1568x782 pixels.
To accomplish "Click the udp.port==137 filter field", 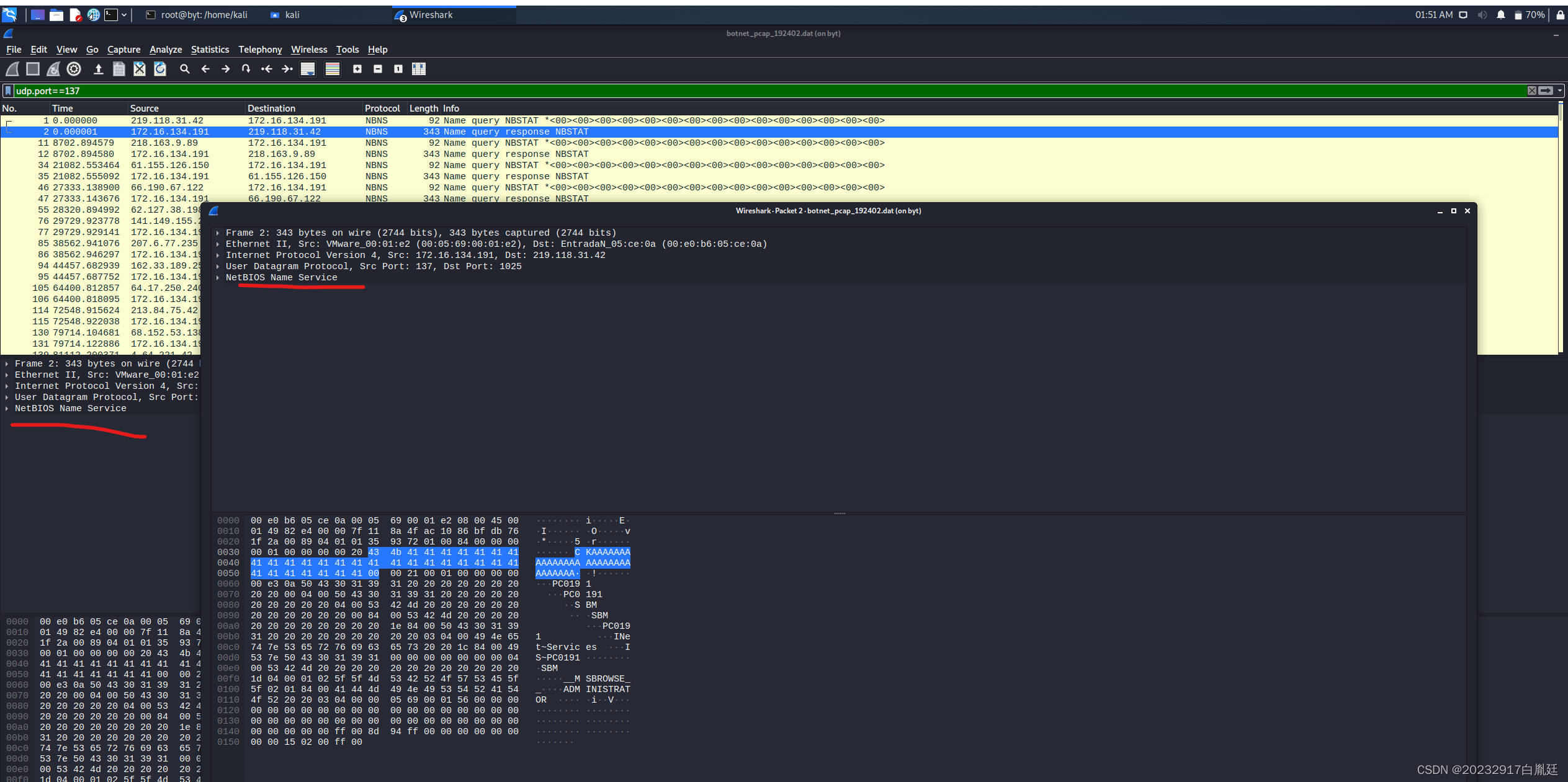I will [x=769, y=91].
